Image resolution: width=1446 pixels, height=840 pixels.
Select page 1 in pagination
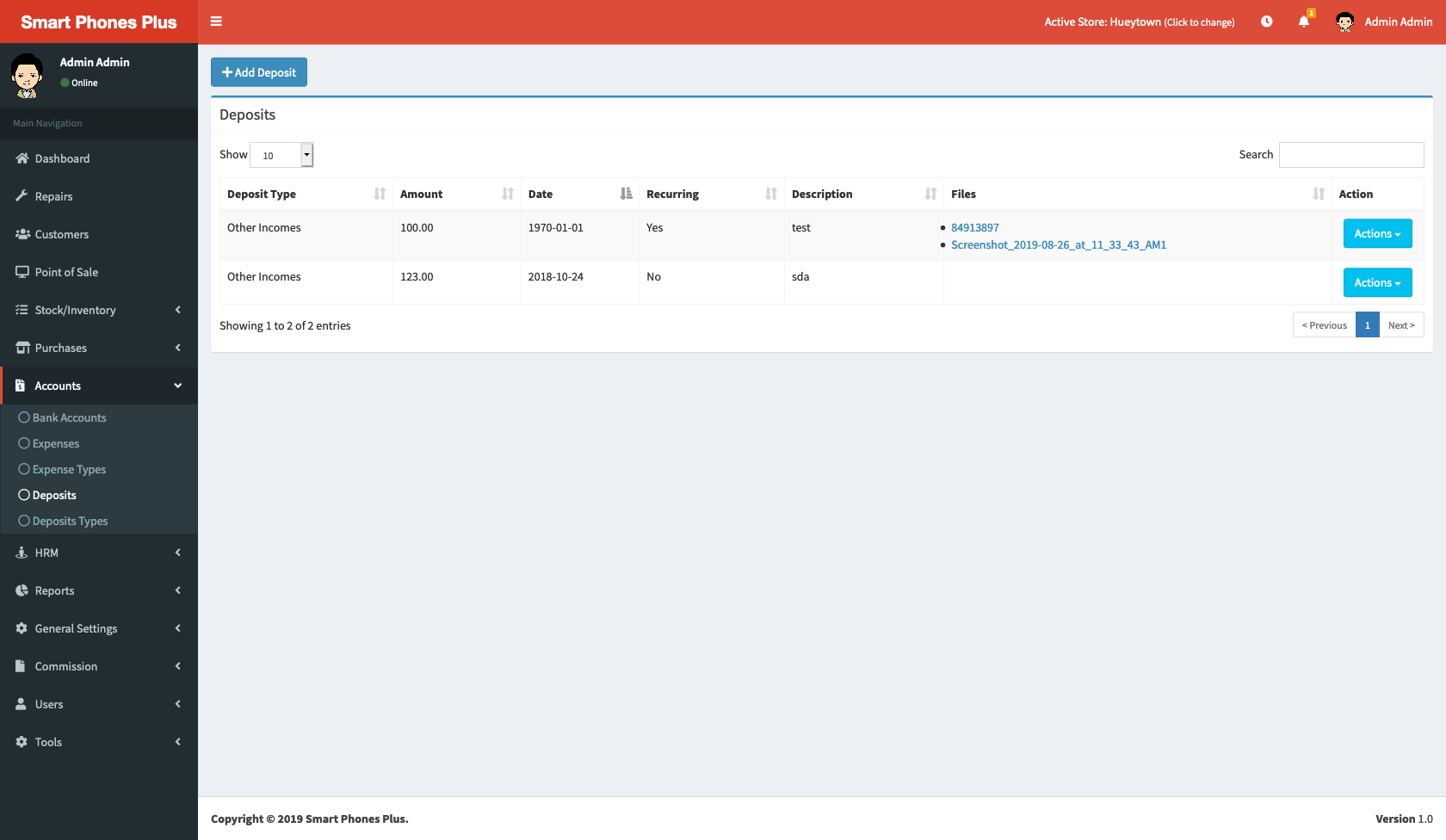1368,325
